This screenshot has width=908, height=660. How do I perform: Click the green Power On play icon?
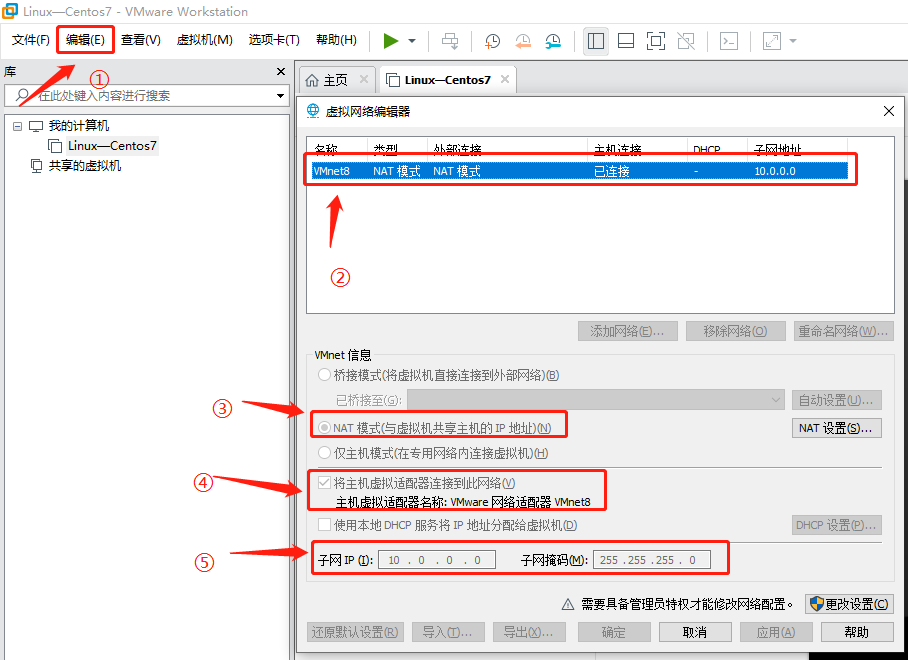tap(391, 41)
